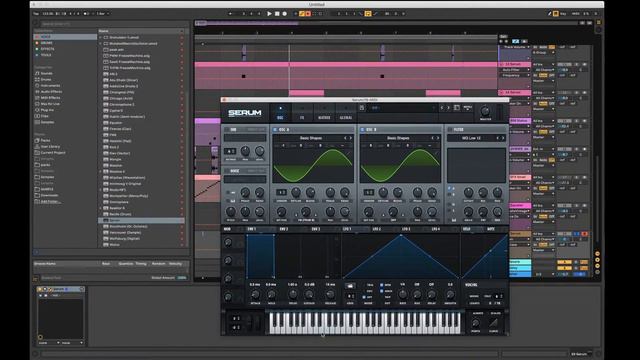
Task: Start playback with the Ableton Play button
Action: (269, 13)
